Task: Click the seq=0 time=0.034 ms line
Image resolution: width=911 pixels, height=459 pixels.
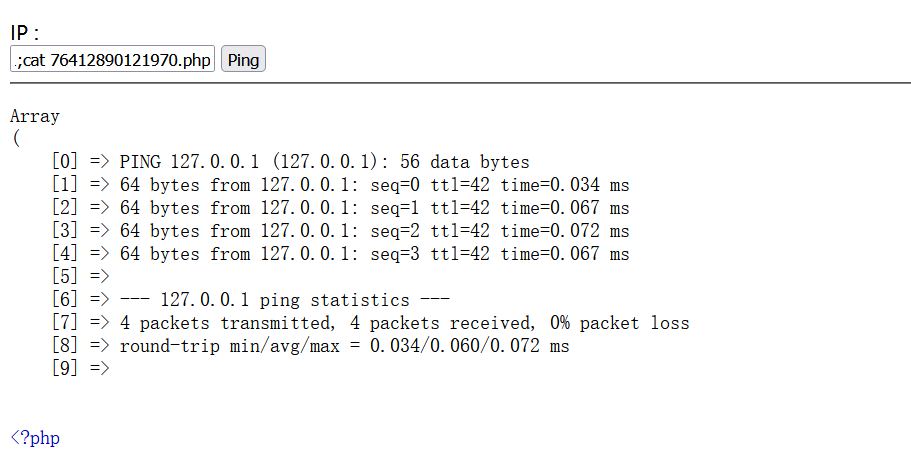Action: pyautogui.click(x=340, y=185)
